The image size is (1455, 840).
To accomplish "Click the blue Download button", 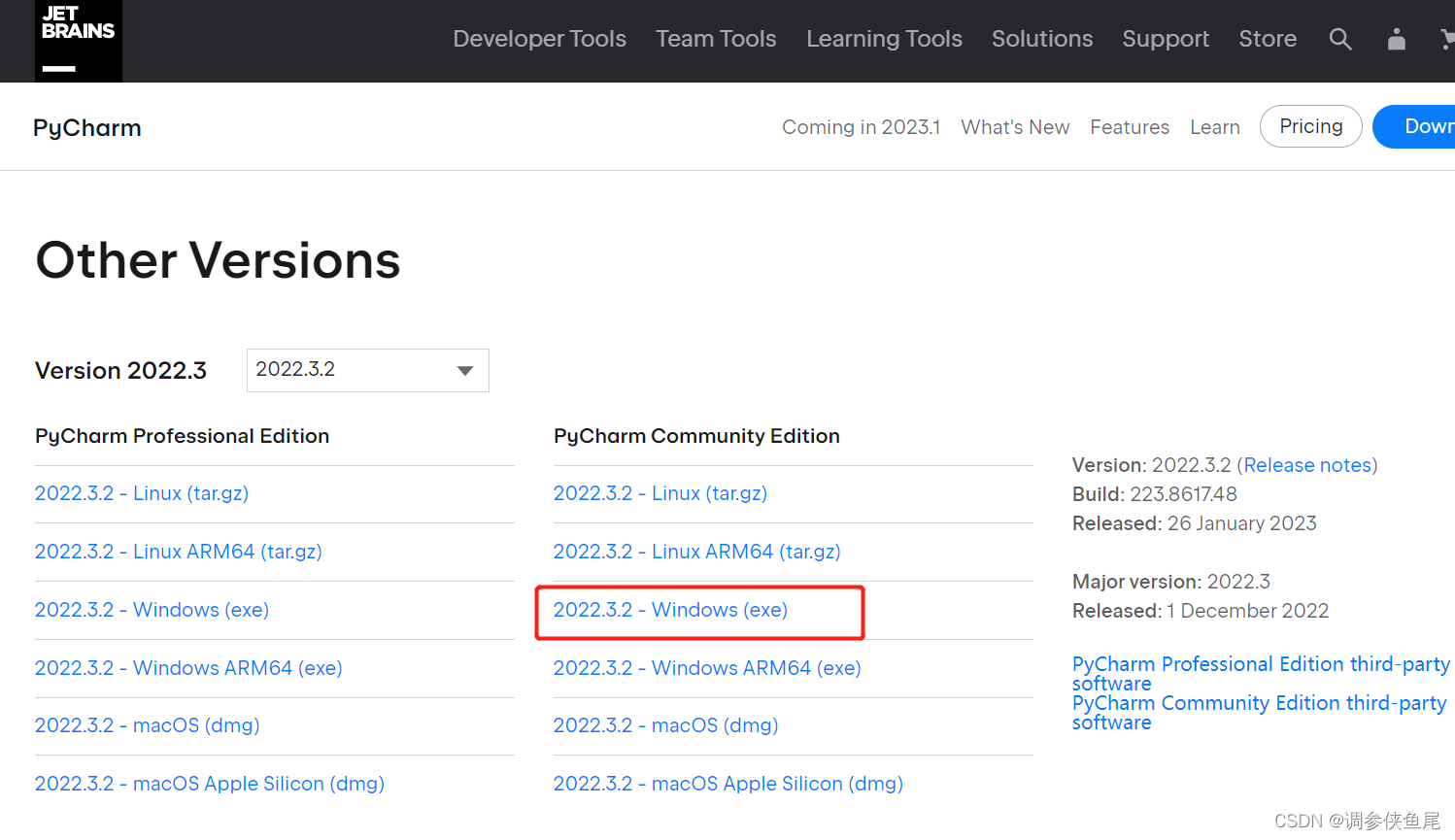I will [x=1423, y=126].
